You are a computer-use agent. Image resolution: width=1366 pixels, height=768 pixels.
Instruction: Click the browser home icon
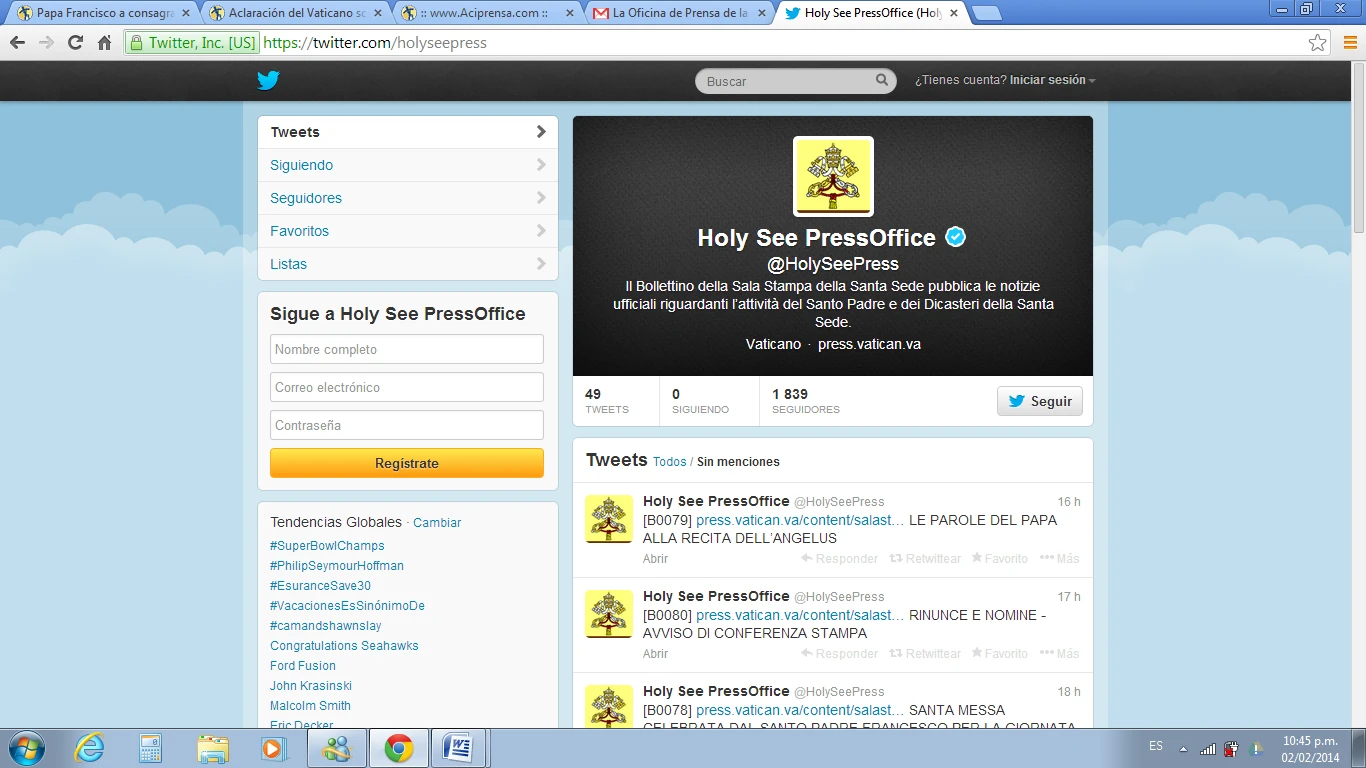(x=104, y=42)
